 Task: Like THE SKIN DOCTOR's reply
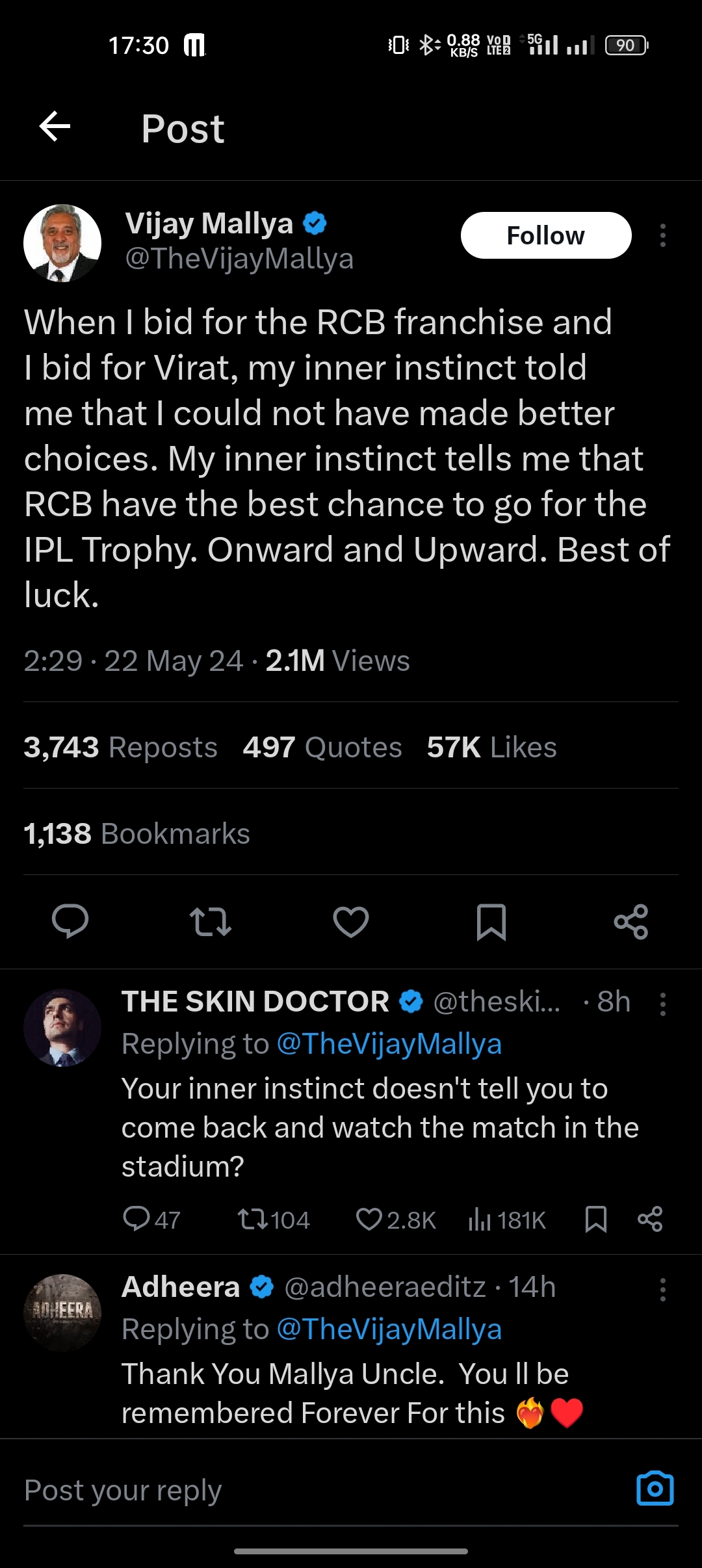(369, 1220)
